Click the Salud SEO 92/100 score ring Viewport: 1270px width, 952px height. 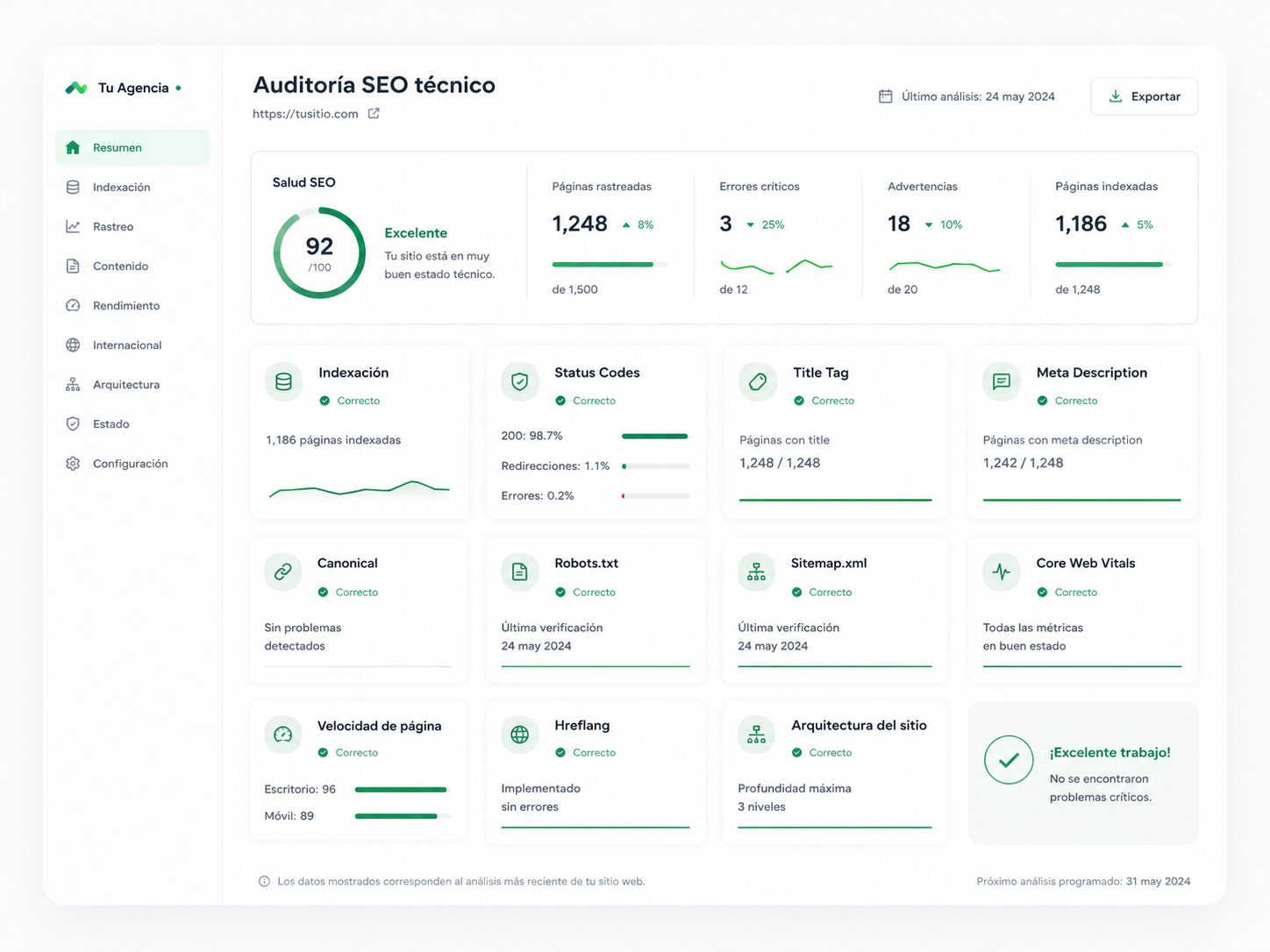click(319, 252)
